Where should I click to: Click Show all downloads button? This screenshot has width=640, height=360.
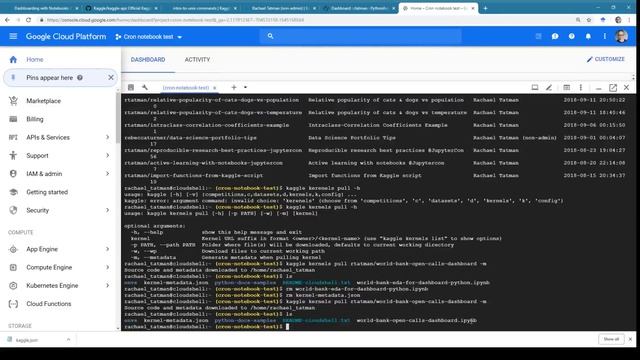(x=611, y=339)
